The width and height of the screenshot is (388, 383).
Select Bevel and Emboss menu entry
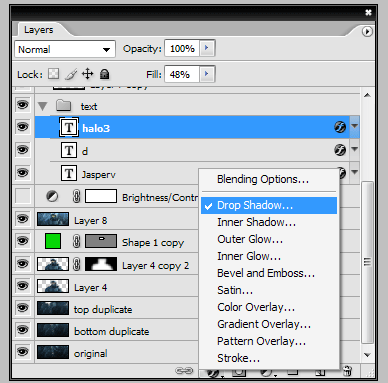point(266,273)
